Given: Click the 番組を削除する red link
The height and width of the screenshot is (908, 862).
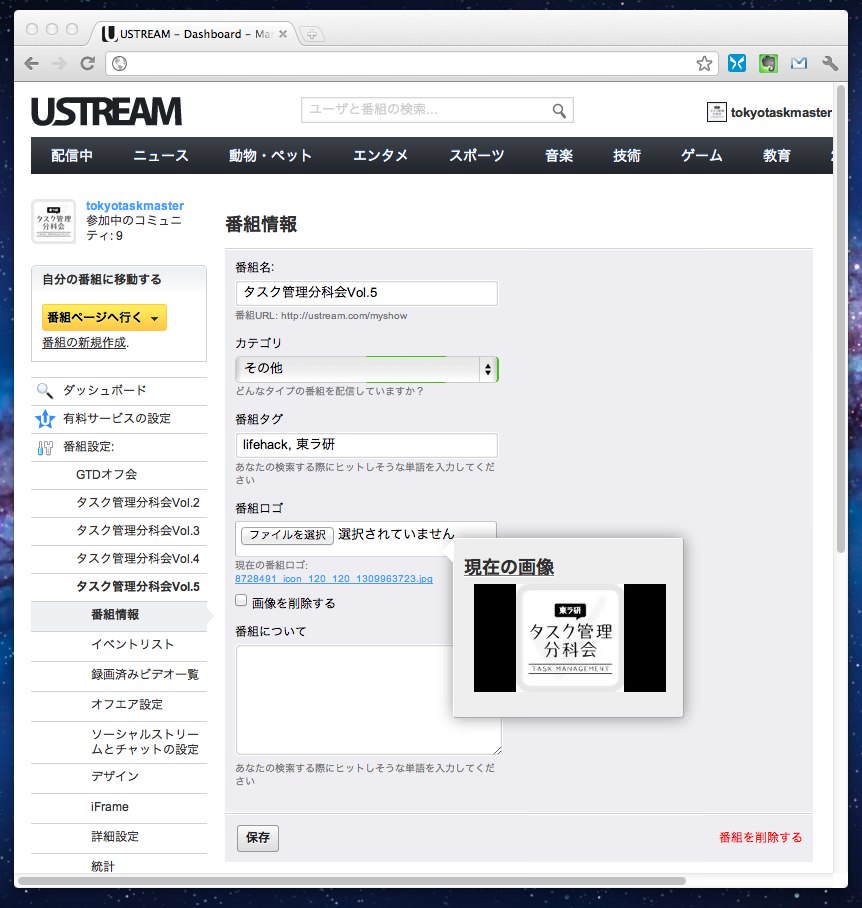Looking at the screenshot, I should (761, 837).
